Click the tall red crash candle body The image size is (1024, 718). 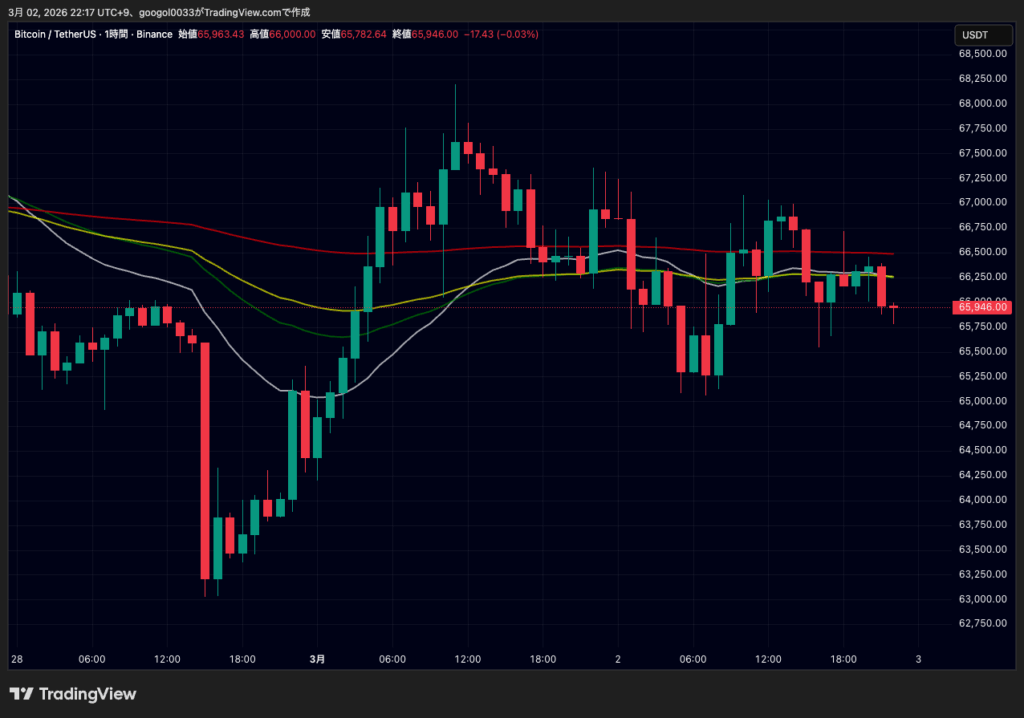click(205, 460)
